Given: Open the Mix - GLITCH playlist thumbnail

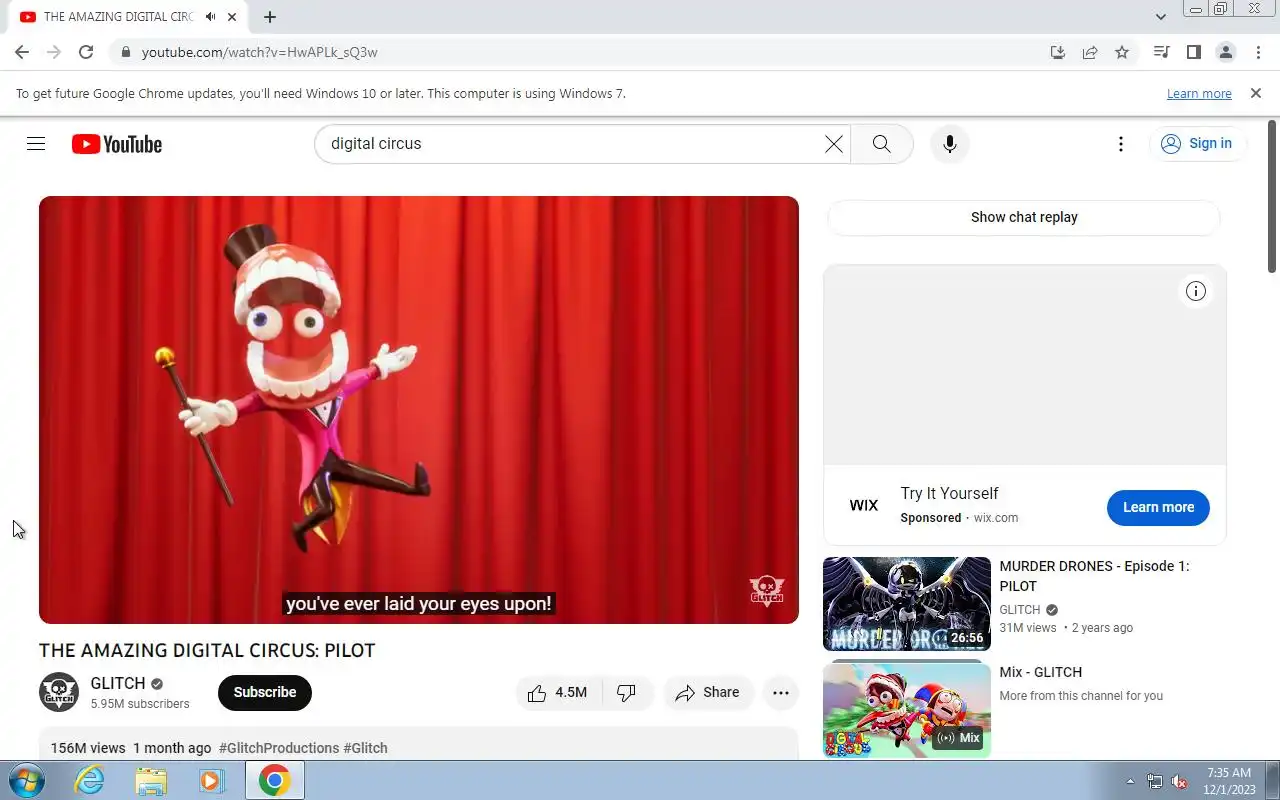Looking at the screenshot, I should 907,710.
